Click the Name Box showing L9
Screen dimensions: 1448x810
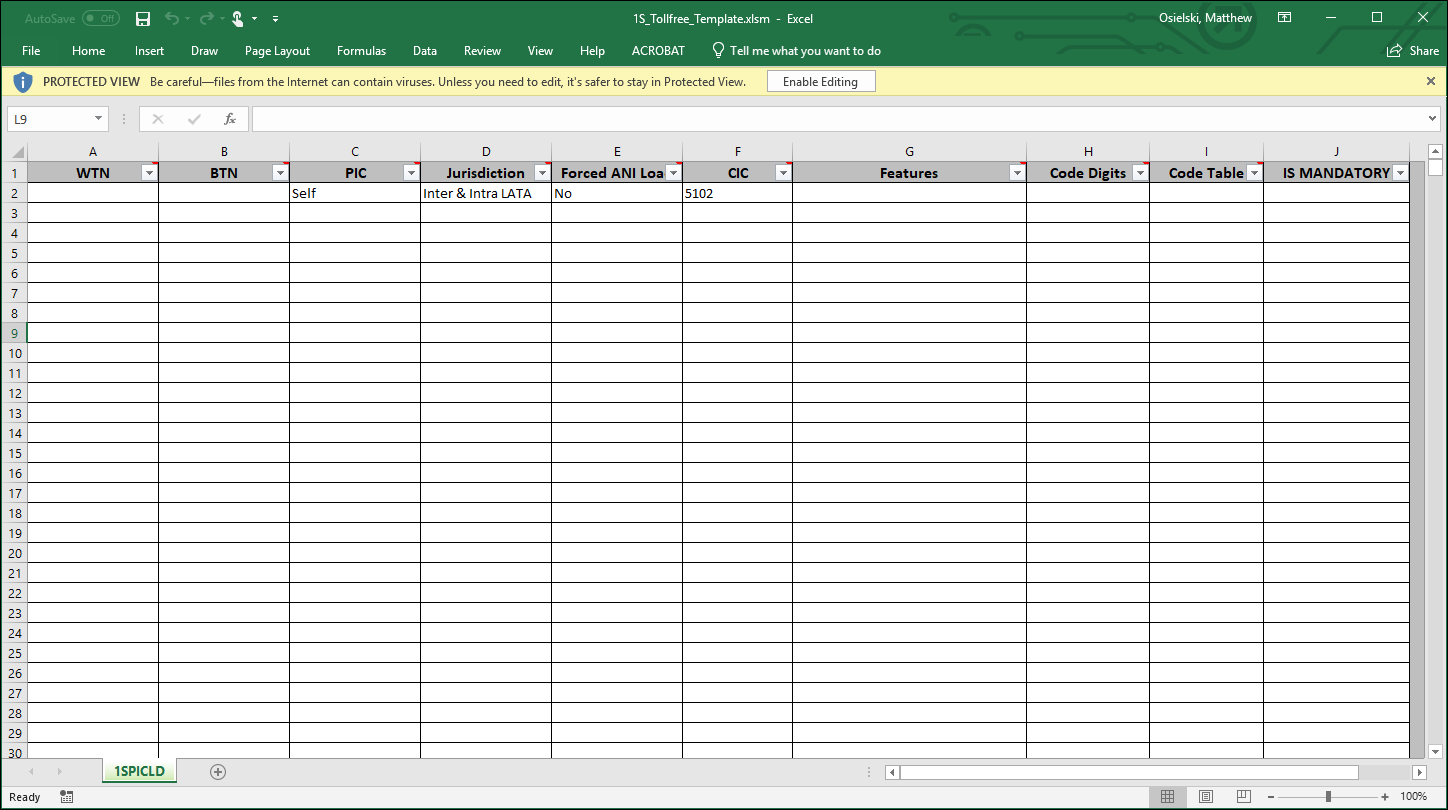point(50,119)
